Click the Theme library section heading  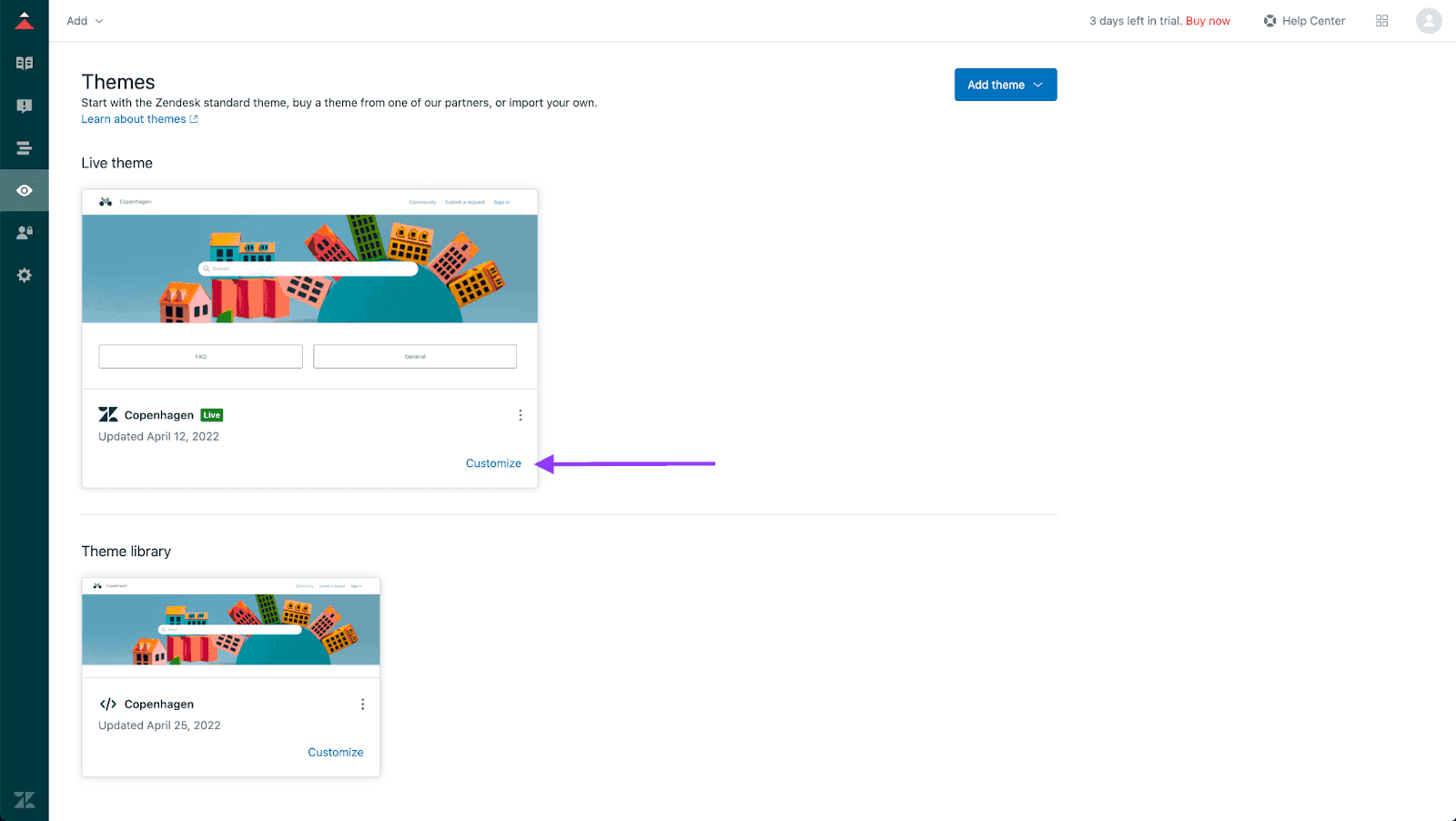[126, 552]
